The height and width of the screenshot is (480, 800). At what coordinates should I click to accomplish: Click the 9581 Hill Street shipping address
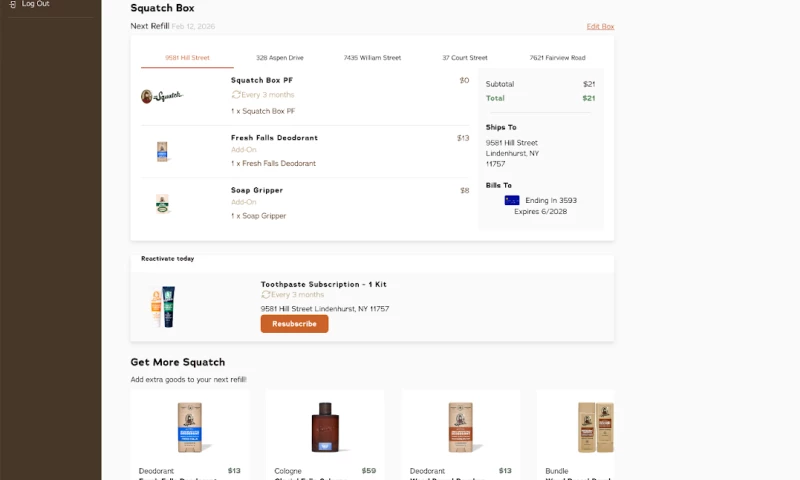pos(512,153)
